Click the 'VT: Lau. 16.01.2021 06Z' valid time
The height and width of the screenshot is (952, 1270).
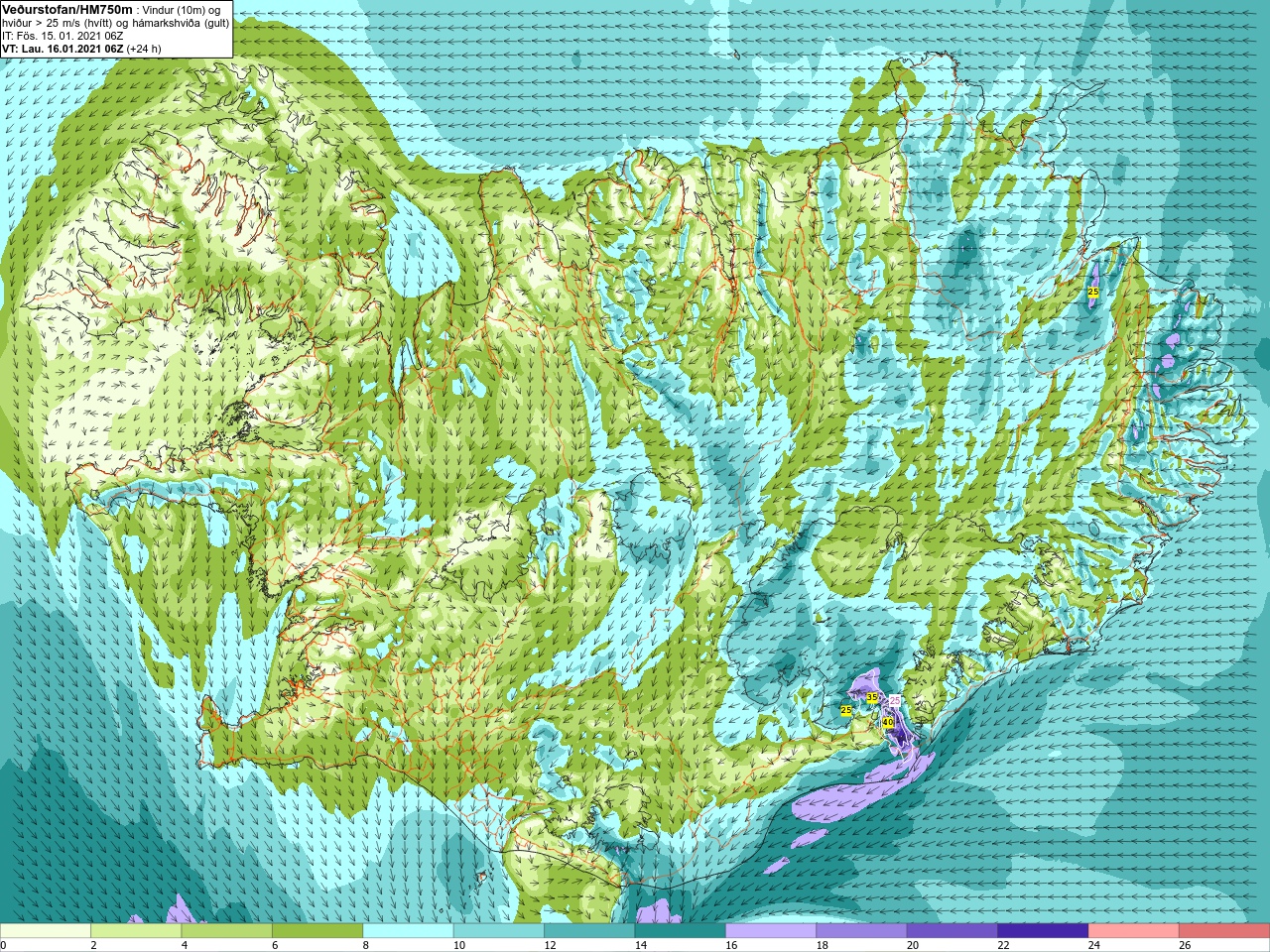[63, 48]
